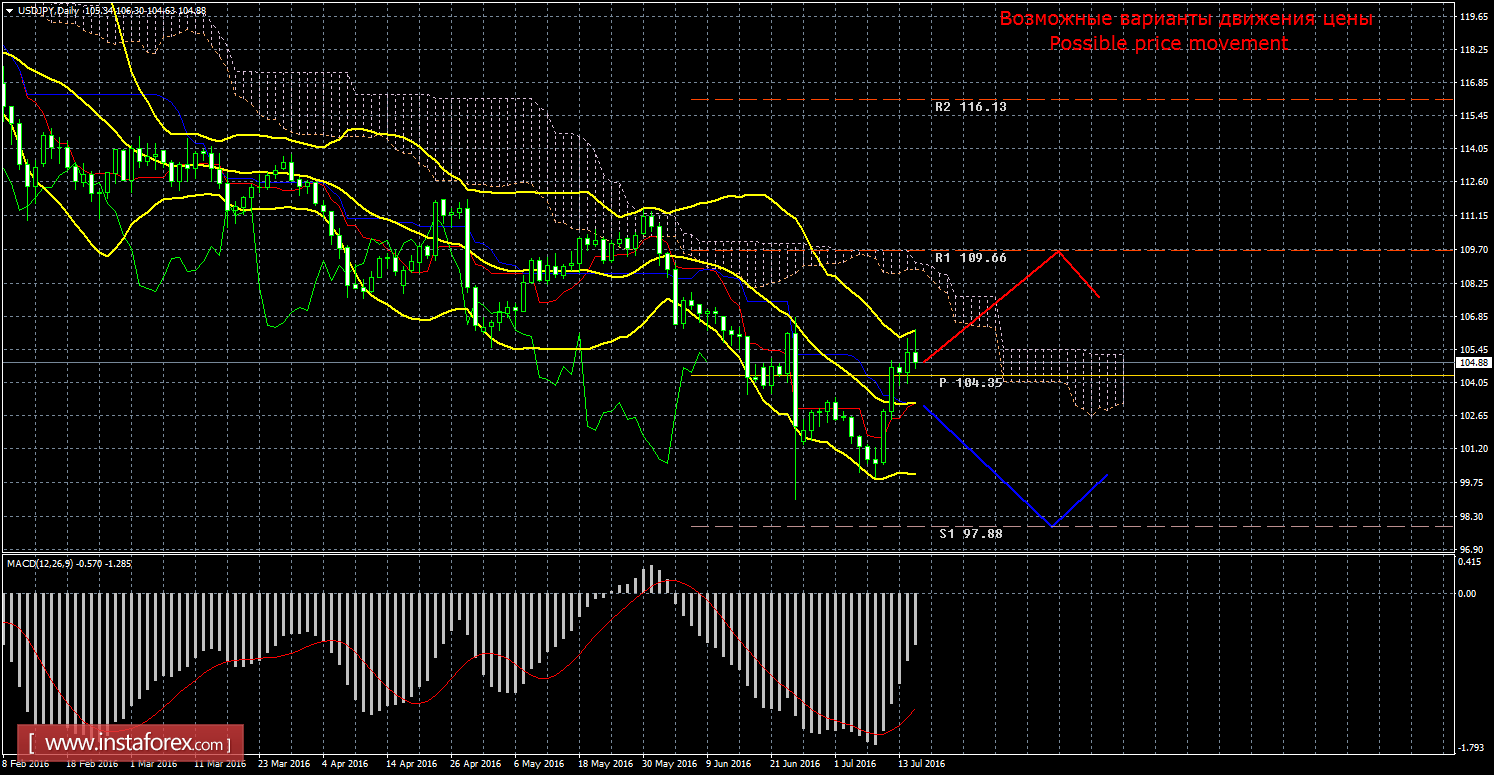Select the R1 109.66 resistance label
The height and width of the screenshot is (775, 1494).
(x=970, y=258)
